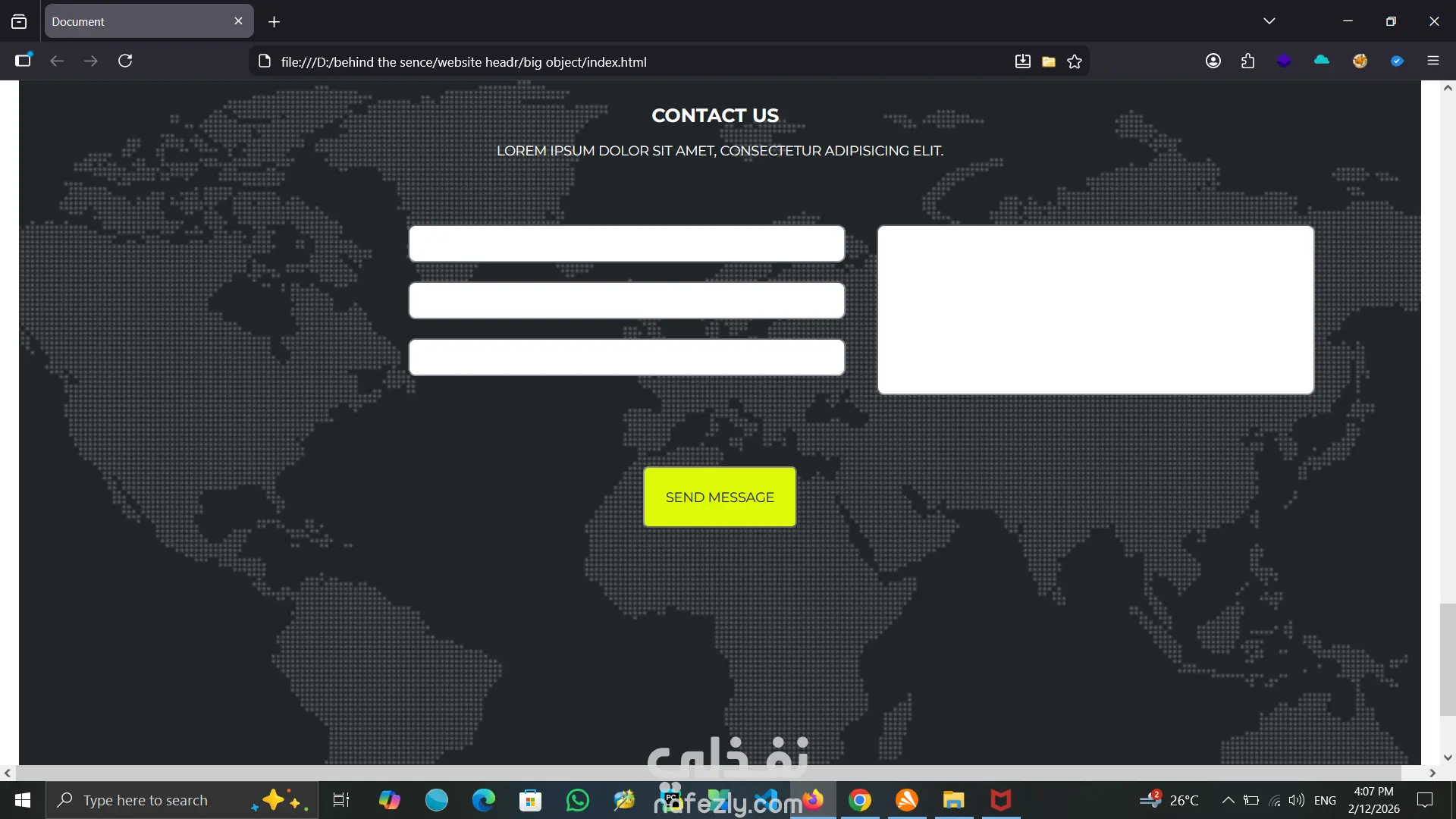Open the extensions puzzle icon
Image resolution: width=1456 pixels, height=819 pixels.
(x=1248, y=61)
